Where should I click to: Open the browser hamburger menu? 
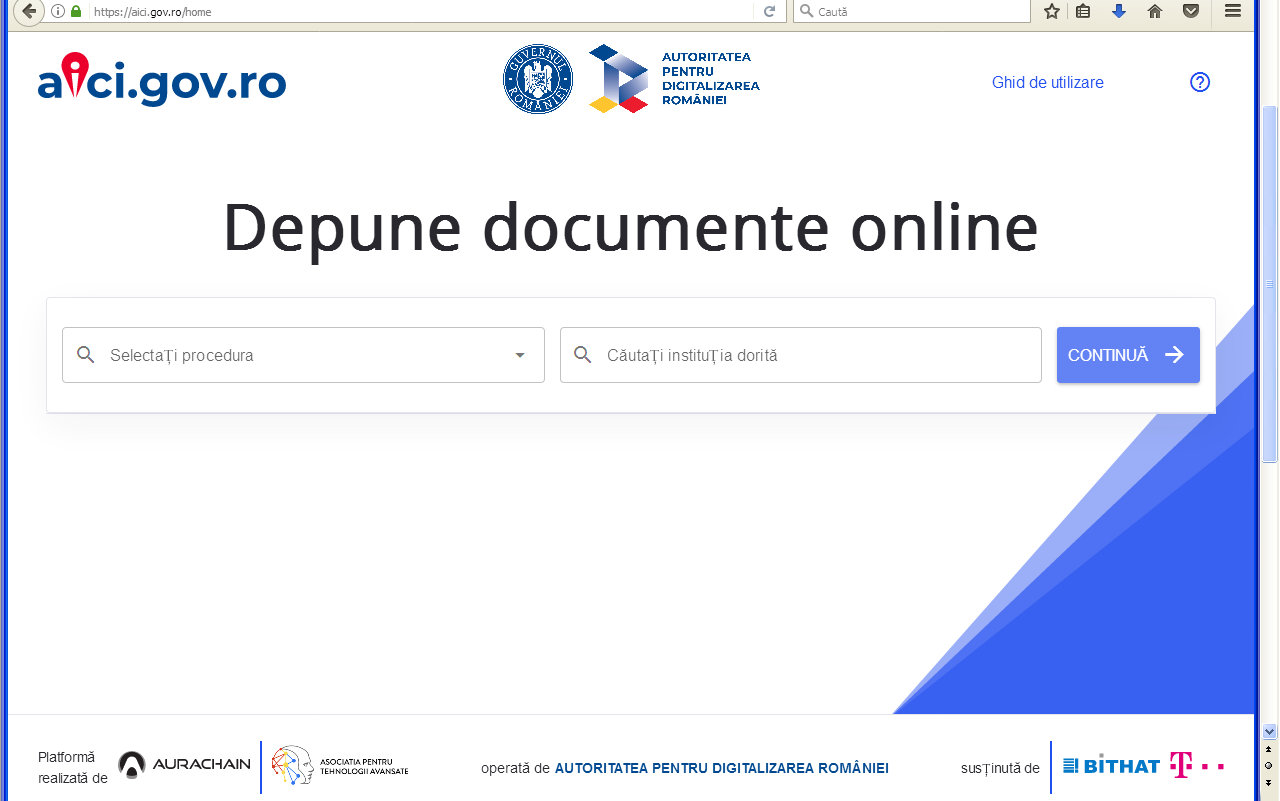pos(1233,12)
